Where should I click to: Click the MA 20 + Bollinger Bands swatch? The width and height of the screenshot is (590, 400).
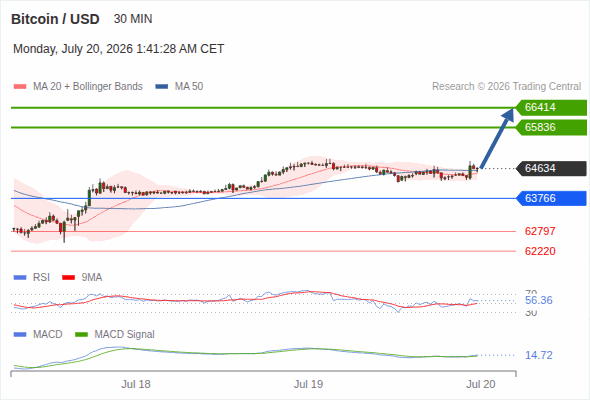click(20, 87)
